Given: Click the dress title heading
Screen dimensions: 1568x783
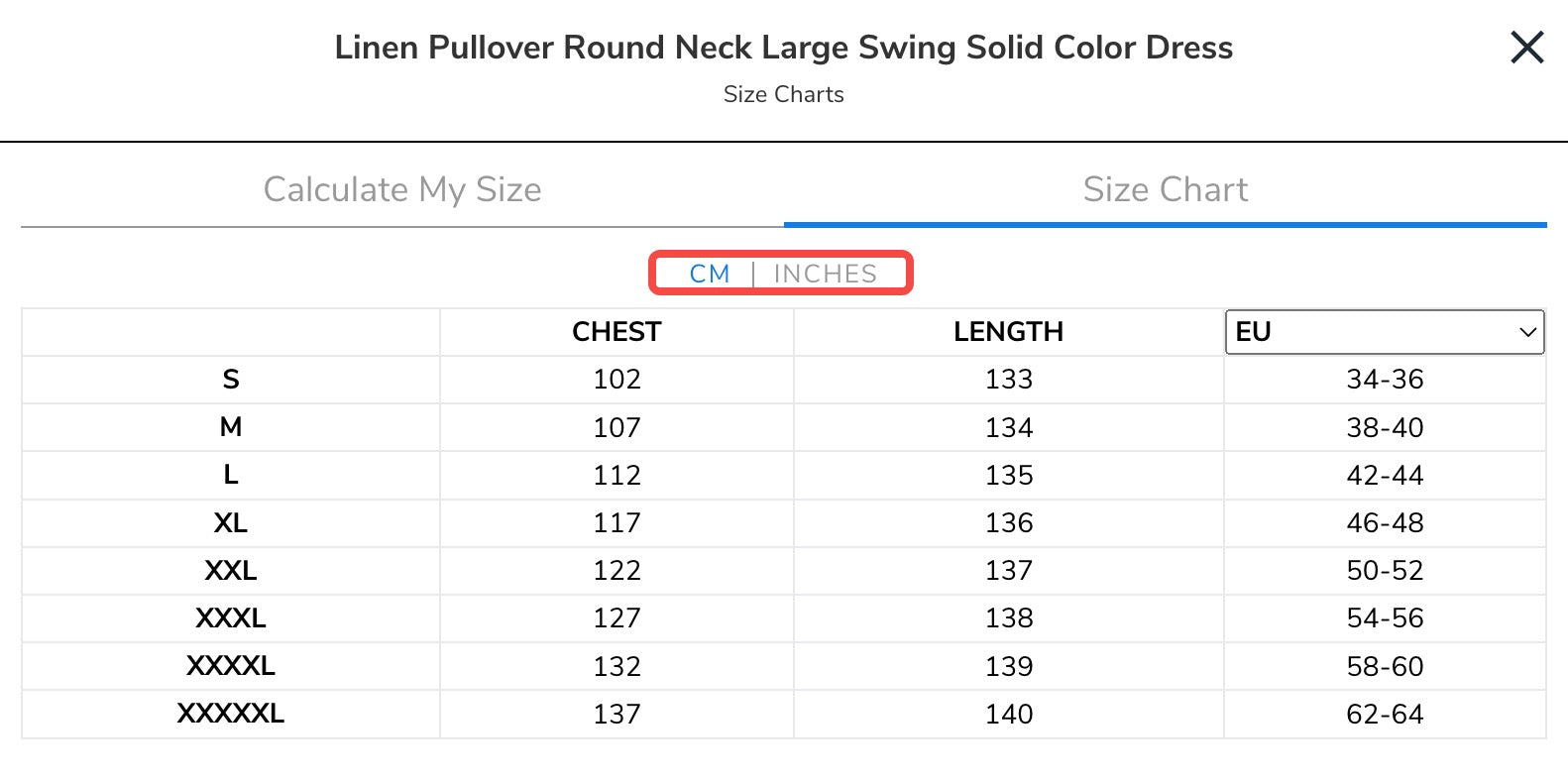Looking at the screenshot, I should click(x=783, y=48).
